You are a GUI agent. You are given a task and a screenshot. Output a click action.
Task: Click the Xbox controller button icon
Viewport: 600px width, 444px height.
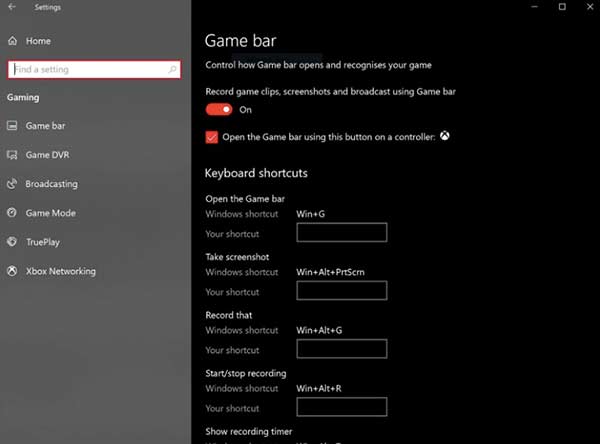point(445,136)
